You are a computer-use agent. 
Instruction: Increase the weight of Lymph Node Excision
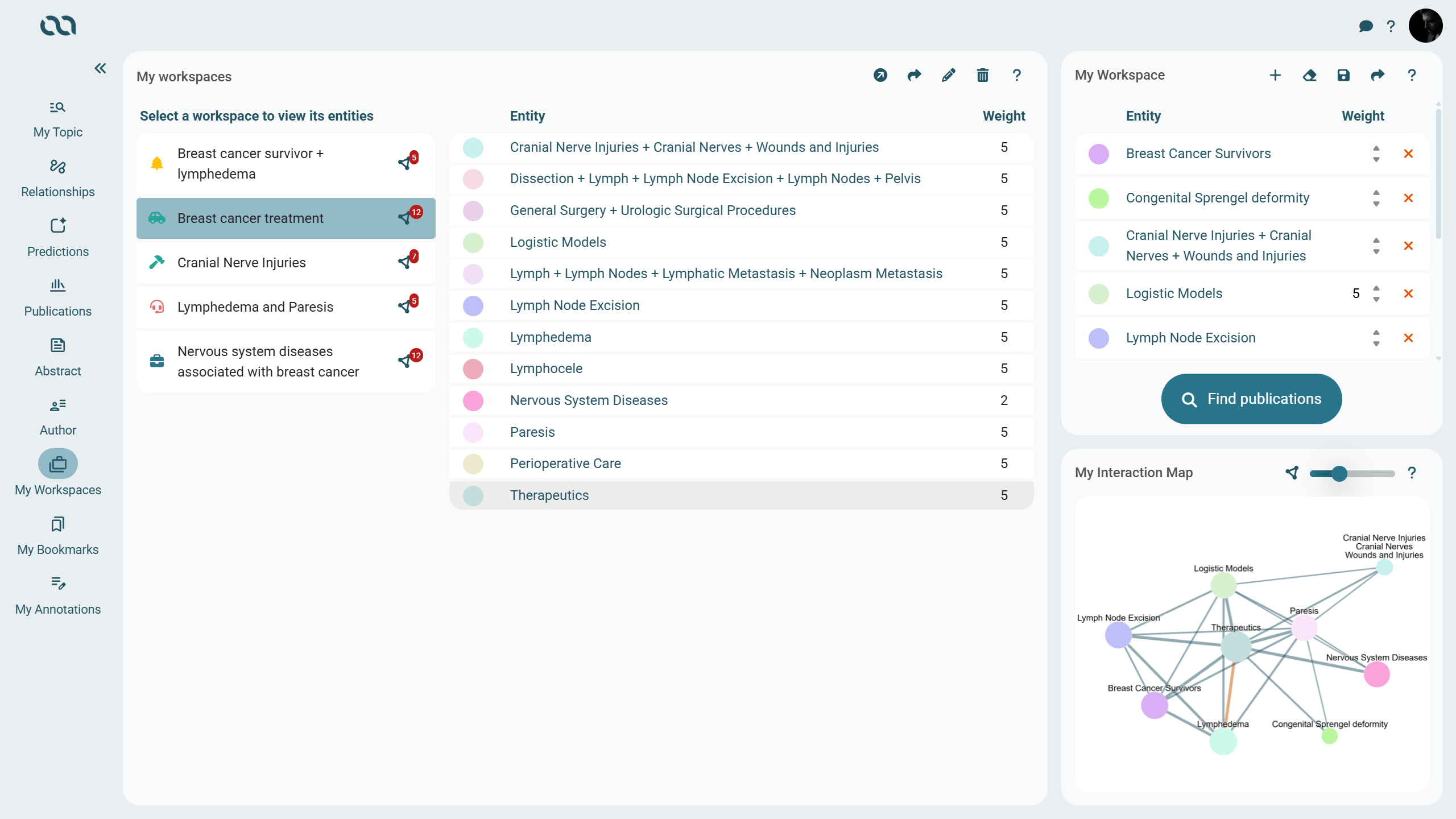click(1376, 332)
